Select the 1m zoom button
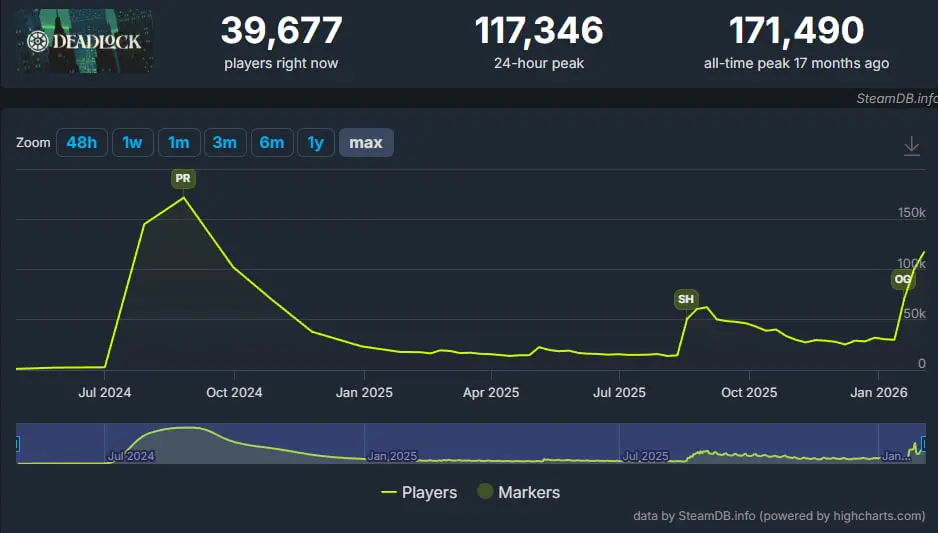The height and width of the screenshot is (533, 938). 178,143
